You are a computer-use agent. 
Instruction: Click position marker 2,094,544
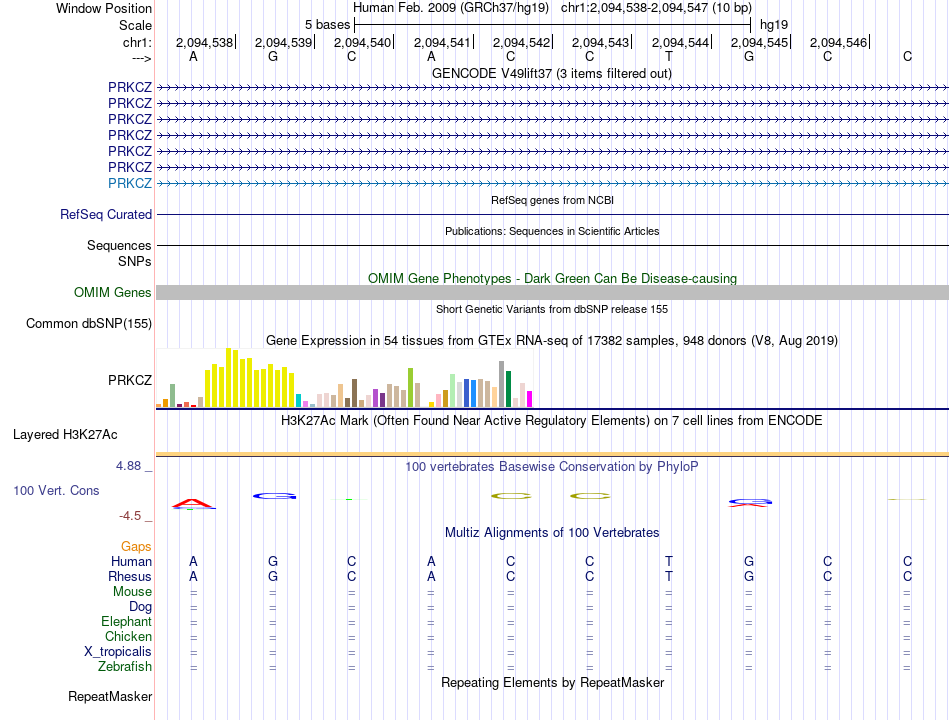point(681,42)
